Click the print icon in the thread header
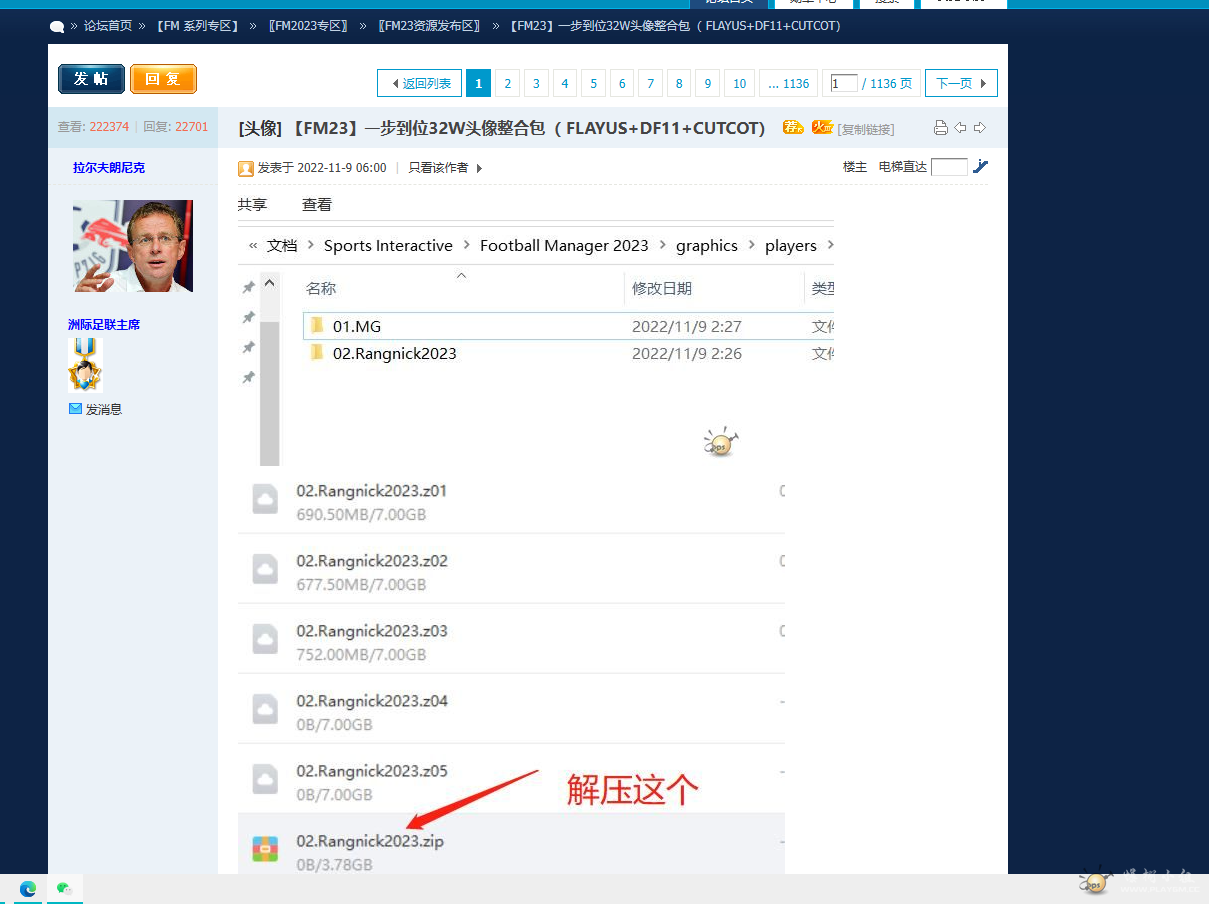Viewport: 1209px width, 904px height. tap(940, 128)
